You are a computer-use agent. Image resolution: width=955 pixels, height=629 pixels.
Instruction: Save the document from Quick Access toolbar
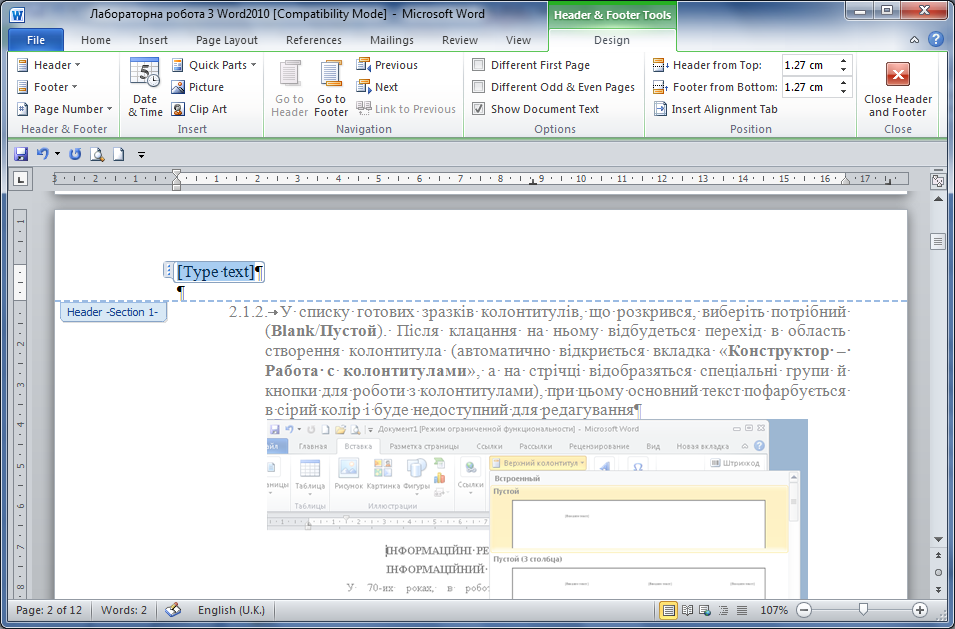coord(21,155)
